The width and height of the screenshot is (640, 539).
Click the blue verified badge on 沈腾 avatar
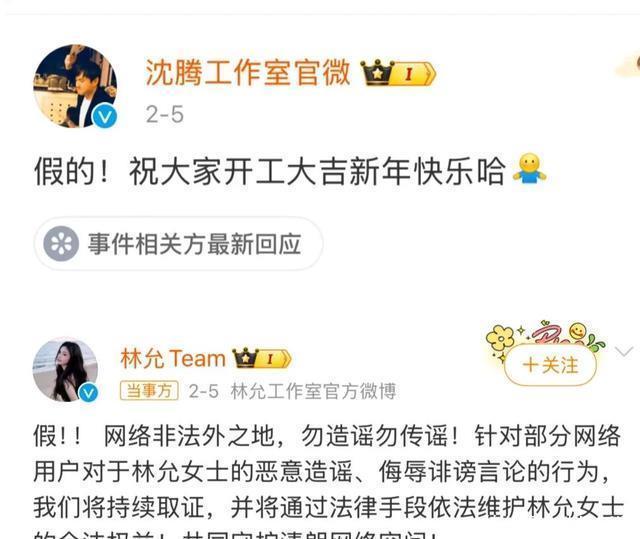click(104, 116)
